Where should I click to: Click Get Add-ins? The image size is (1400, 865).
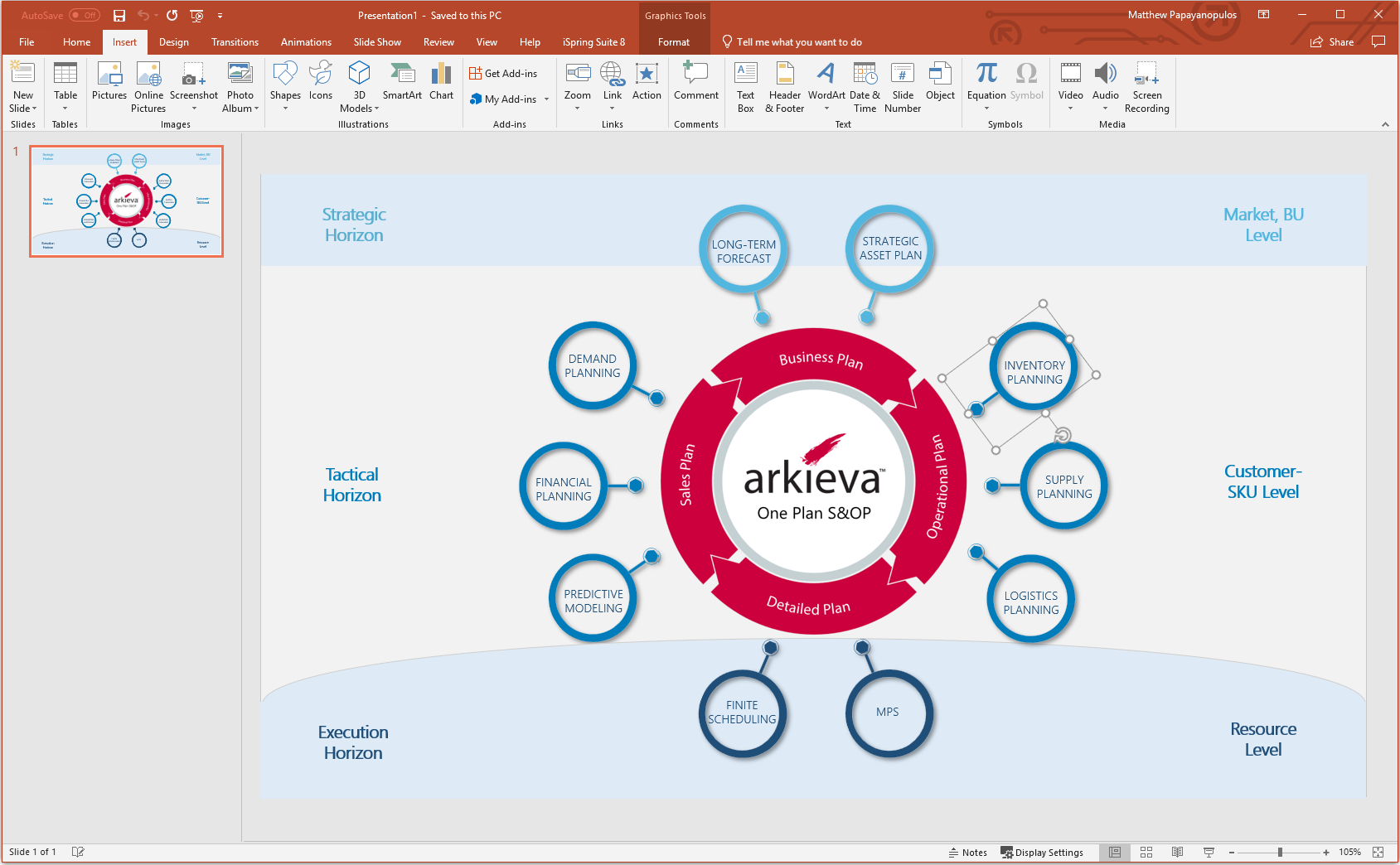(503, 74)
